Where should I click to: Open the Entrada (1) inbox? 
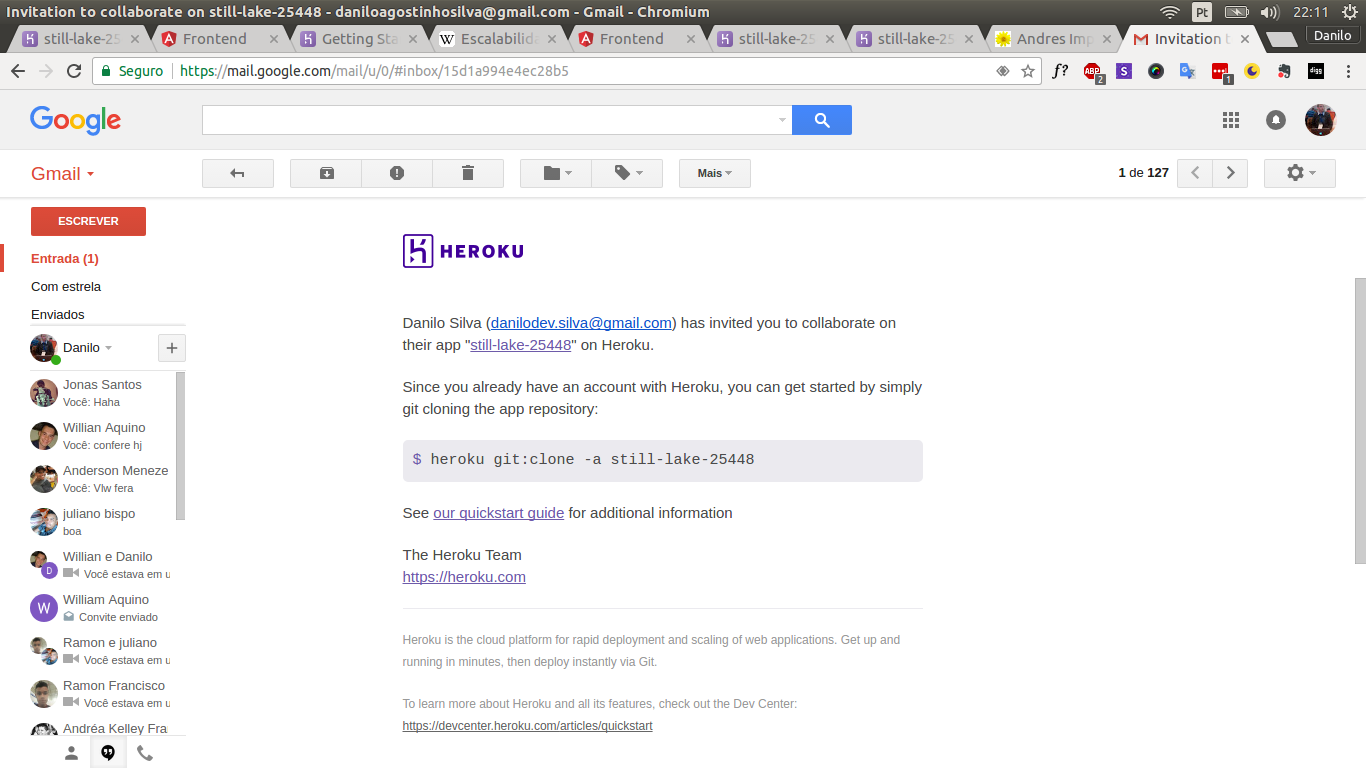(65, 258)
